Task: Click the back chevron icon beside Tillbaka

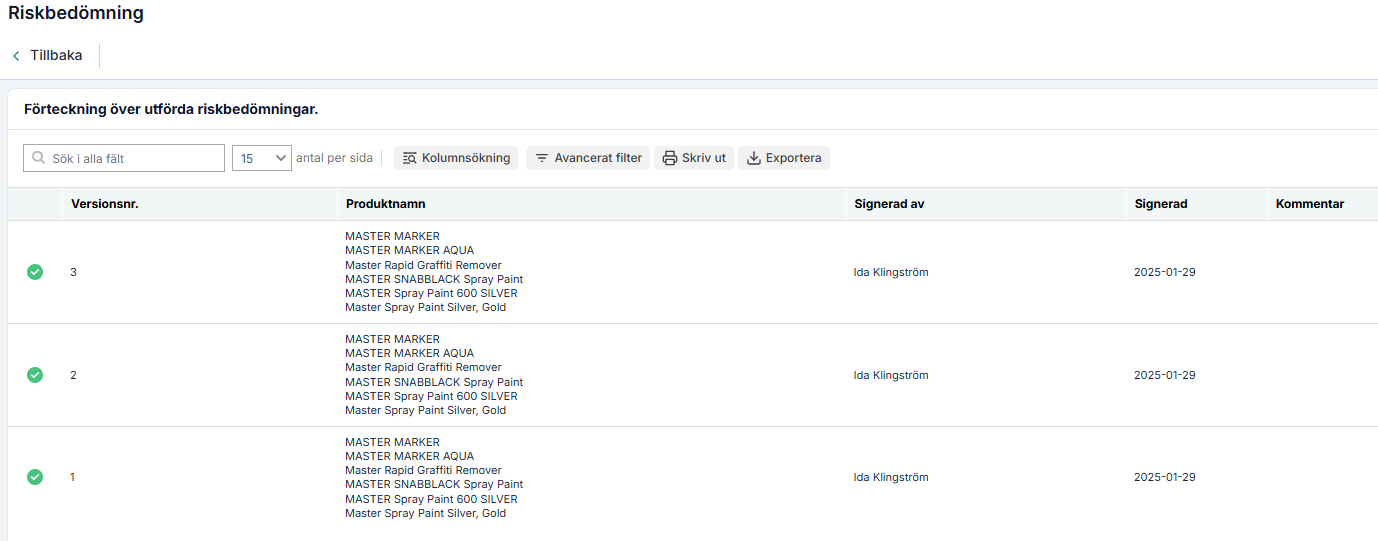Action: (16, 56)
